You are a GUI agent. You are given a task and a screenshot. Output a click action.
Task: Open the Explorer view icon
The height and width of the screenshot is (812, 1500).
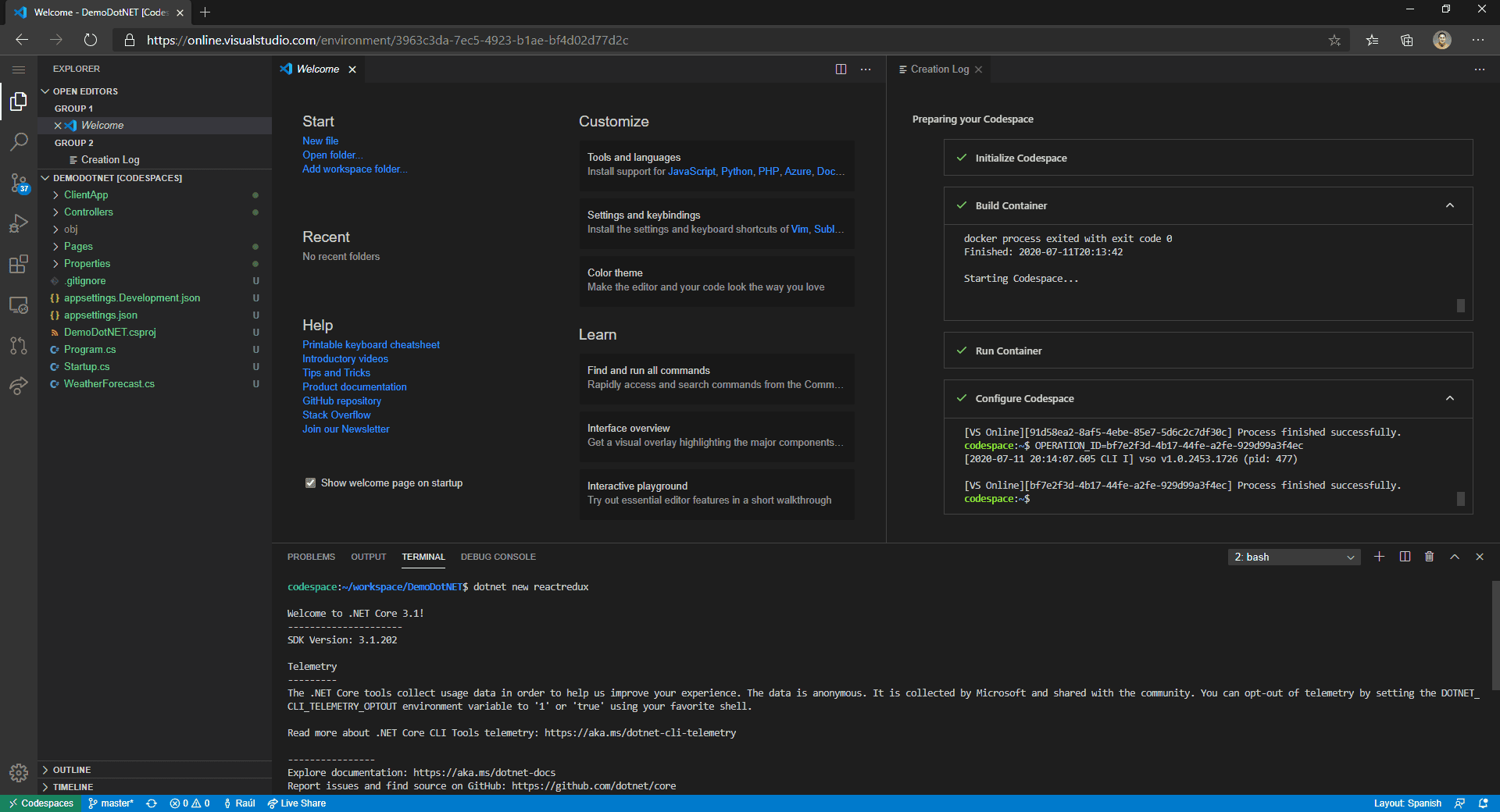tap(19, 101)
